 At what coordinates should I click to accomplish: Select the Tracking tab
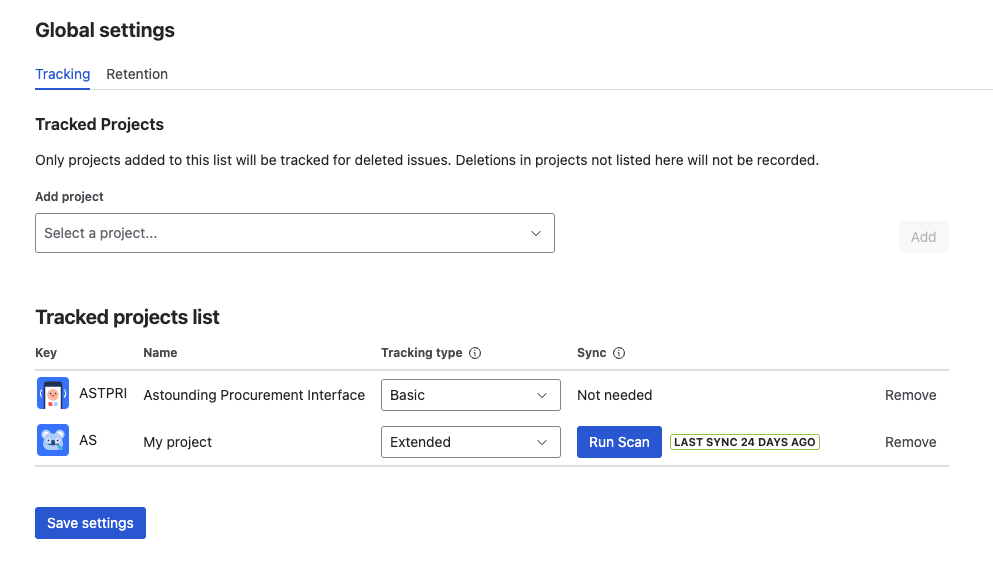(x=62, y=74)
